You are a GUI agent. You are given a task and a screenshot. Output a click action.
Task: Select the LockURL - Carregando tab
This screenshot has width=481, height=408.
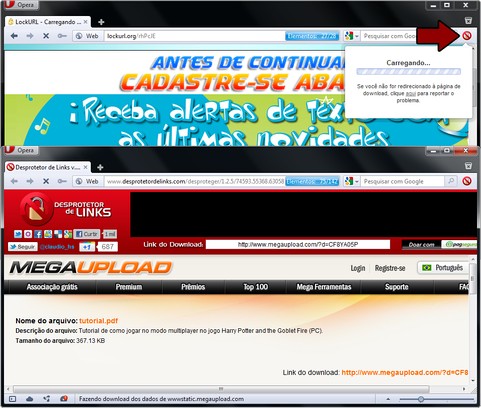pyautogui.click(x=47, y=22)
